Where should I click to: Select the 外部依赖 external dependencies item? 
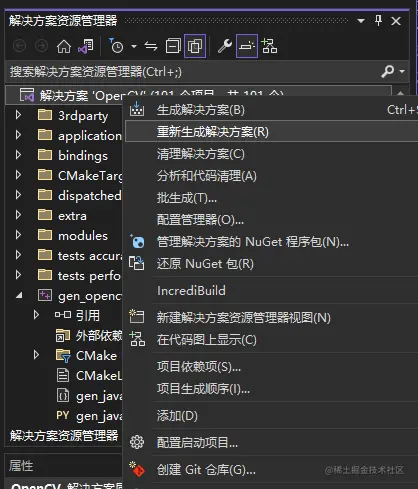coord(99,336)
